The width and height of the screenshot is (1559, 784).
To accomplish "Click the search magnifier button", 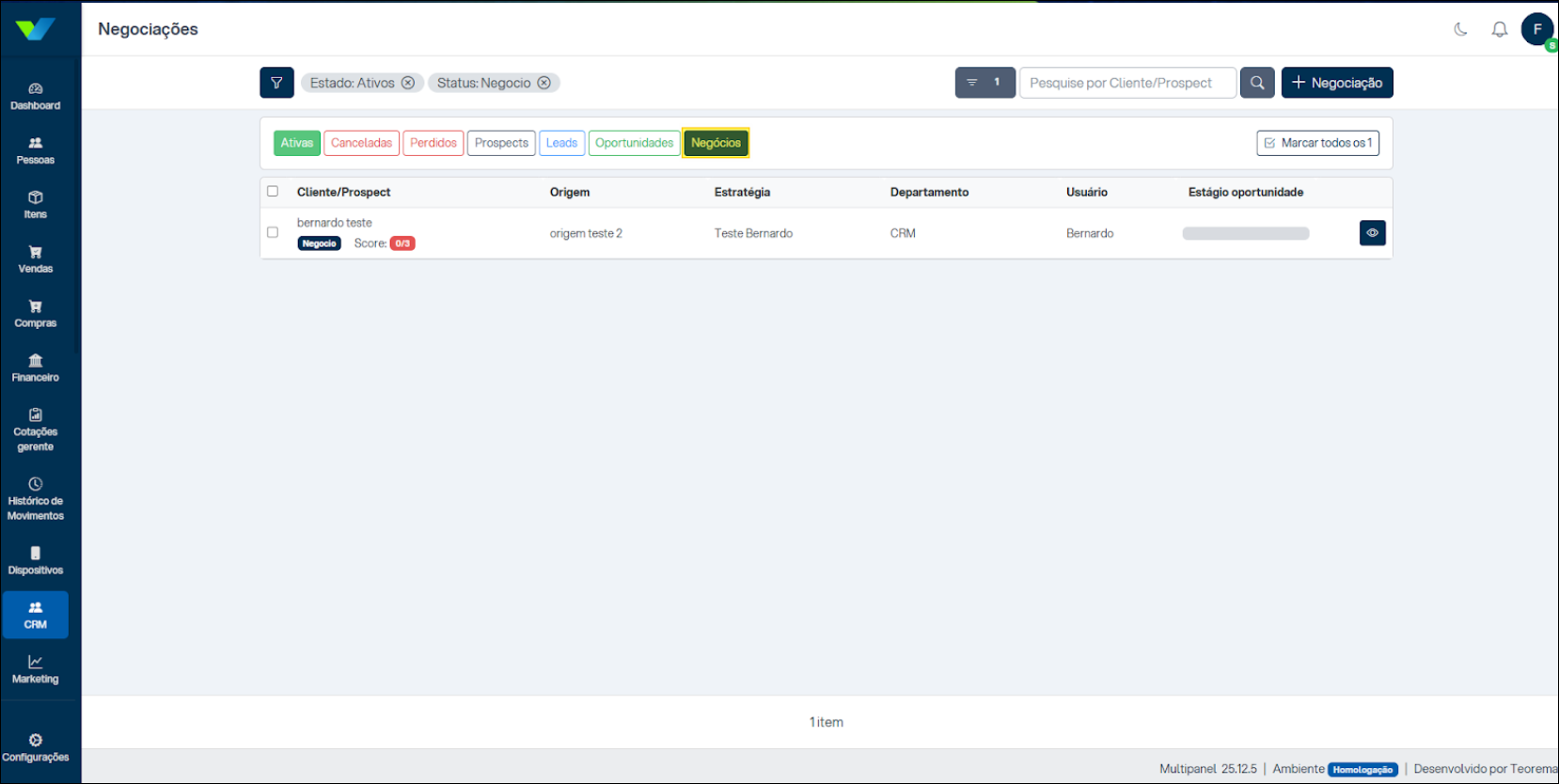I will click(1257, 83).
